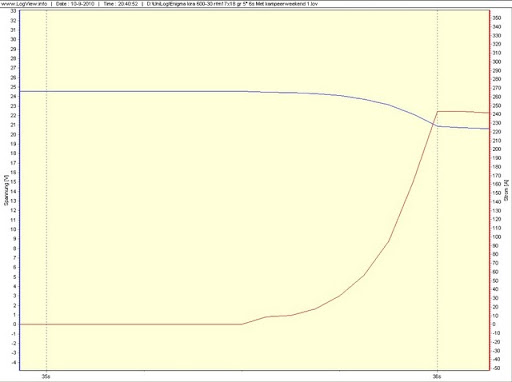Image resolution: width=512 pixels, height=382 pixels.
Task: Click the log file path in header
Action: point(232,4)
